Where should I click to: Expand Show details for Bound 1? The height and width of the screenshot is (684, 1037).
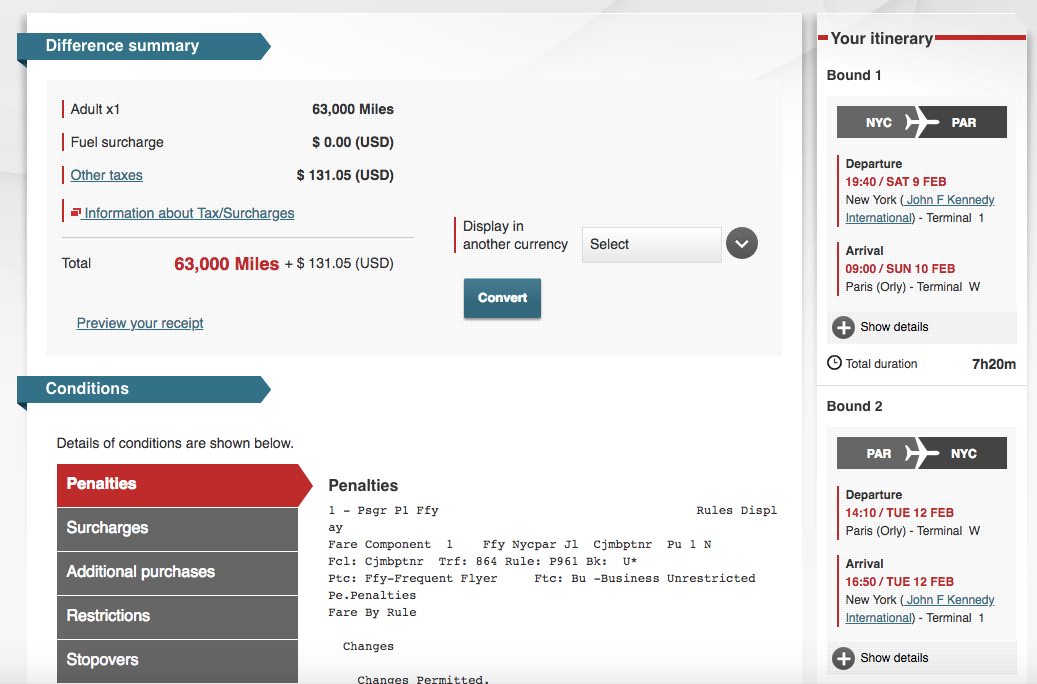pyautogui.click(x=894, y=327)
